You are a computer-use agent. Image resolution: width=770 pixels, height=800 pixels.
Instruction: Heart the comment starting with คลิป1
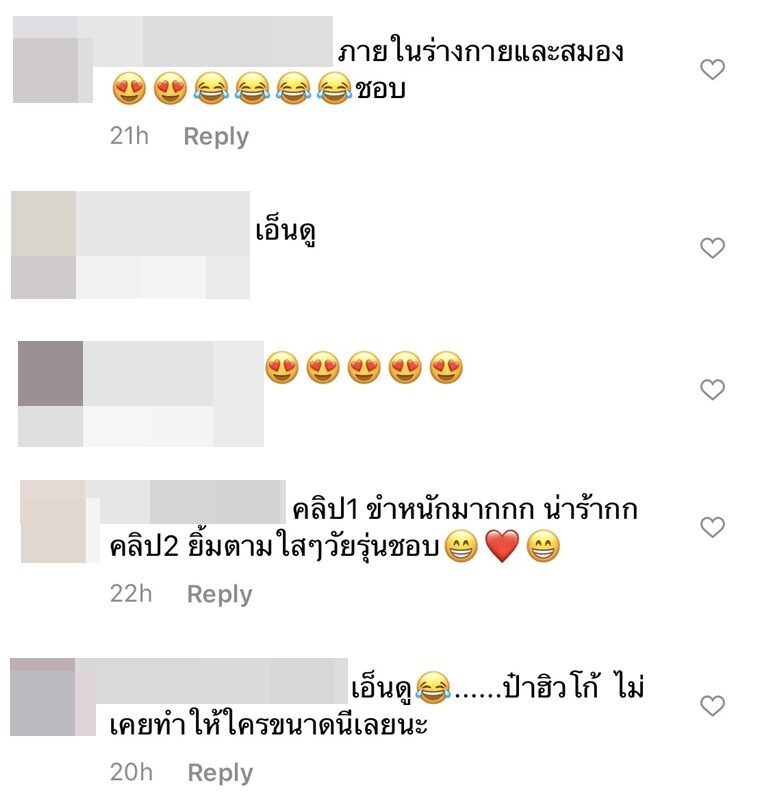712,527
